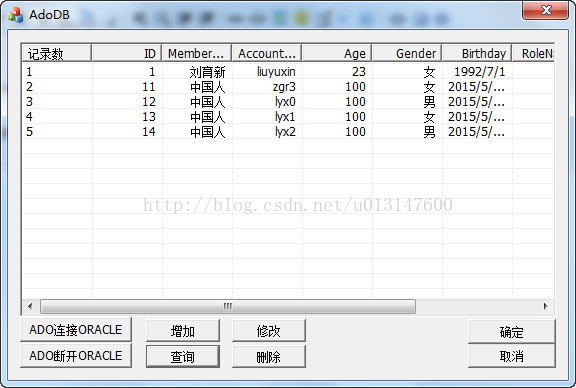Click the 增加 button

point(183,331)
